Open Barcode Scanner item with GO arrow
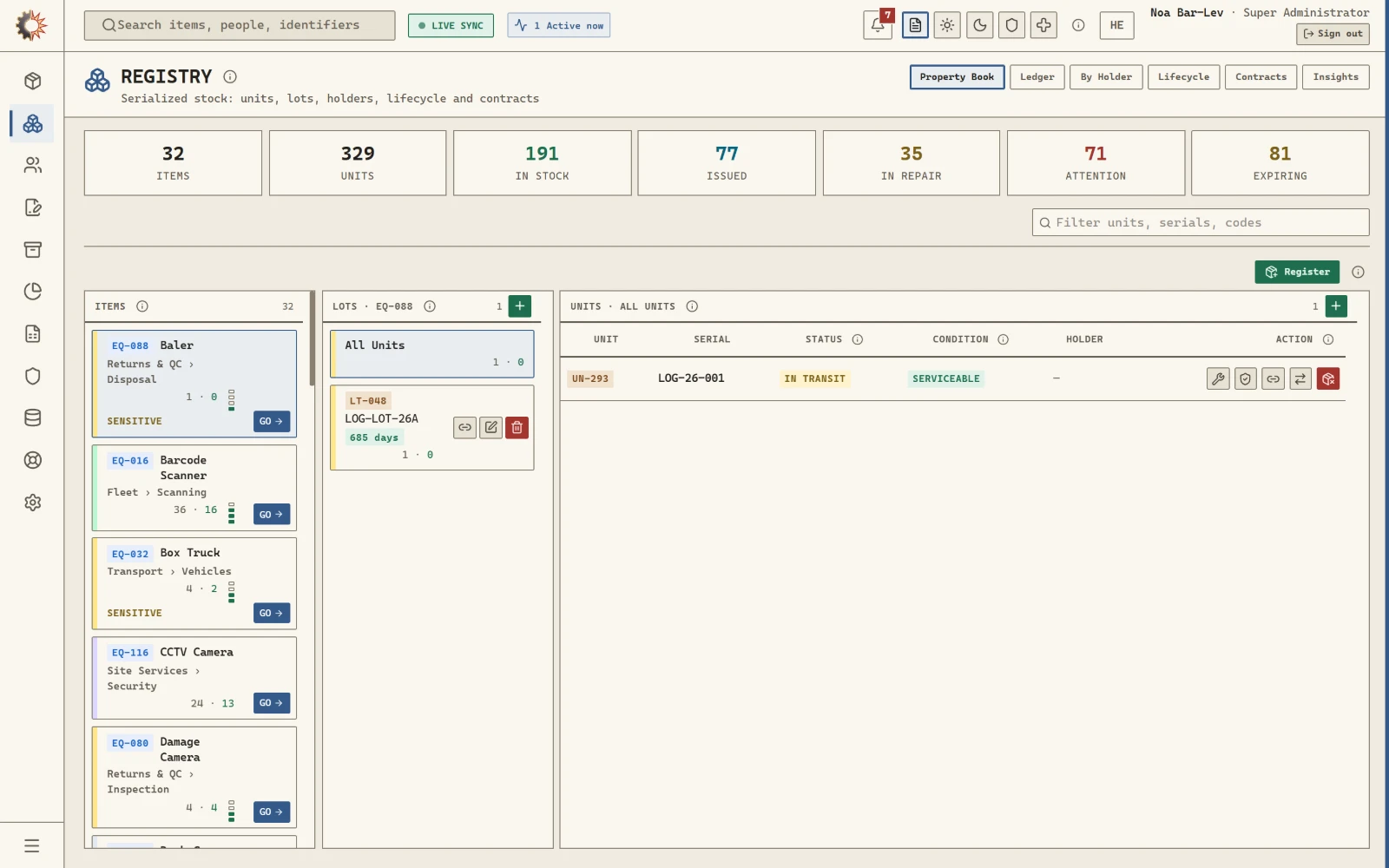Viewport: 1389px width, 868px height. pyautogui.click(x=272, y=515)
